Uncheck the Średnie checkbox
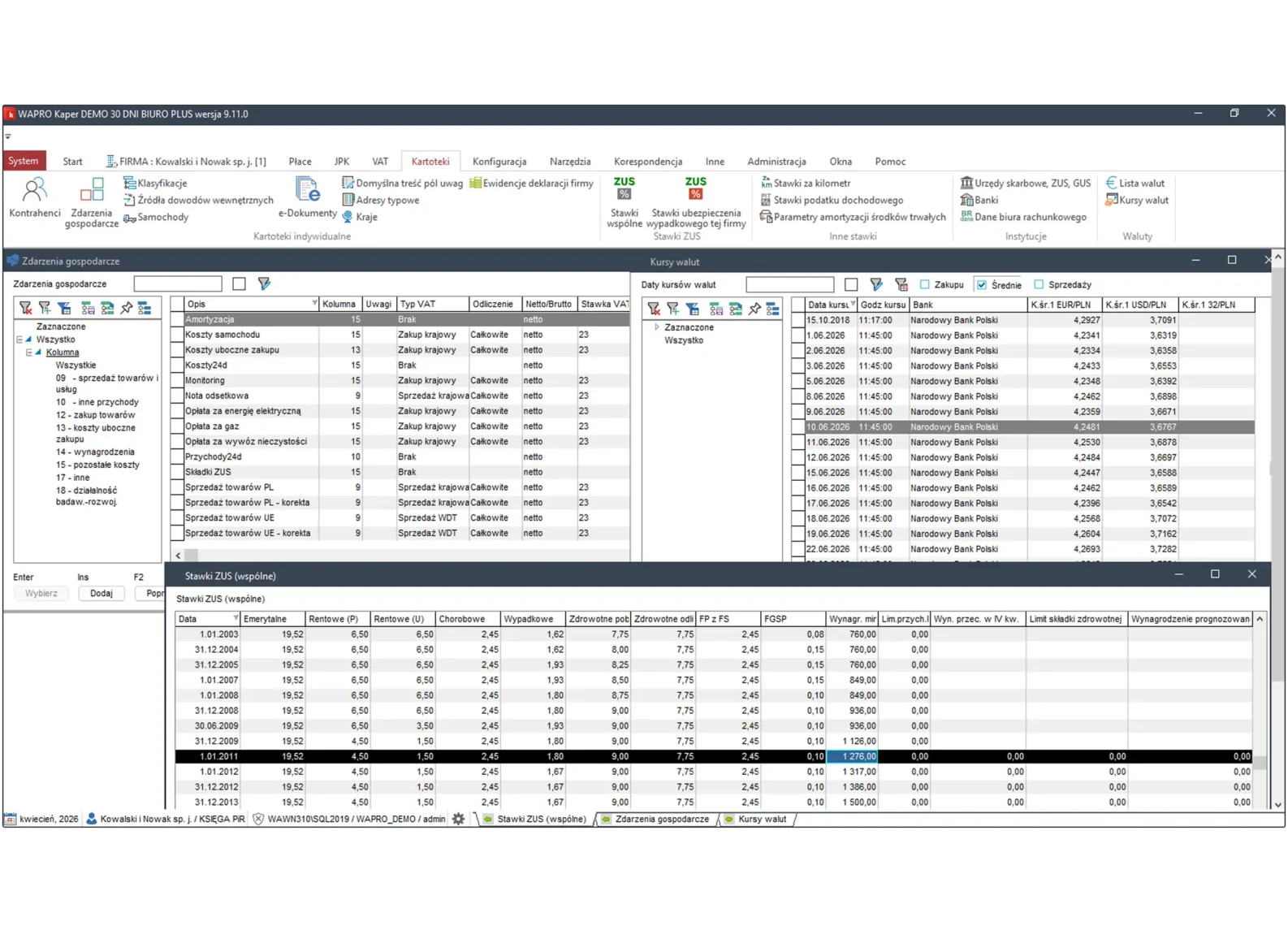The image size is (1288, 930). click(x=982, y=285)
